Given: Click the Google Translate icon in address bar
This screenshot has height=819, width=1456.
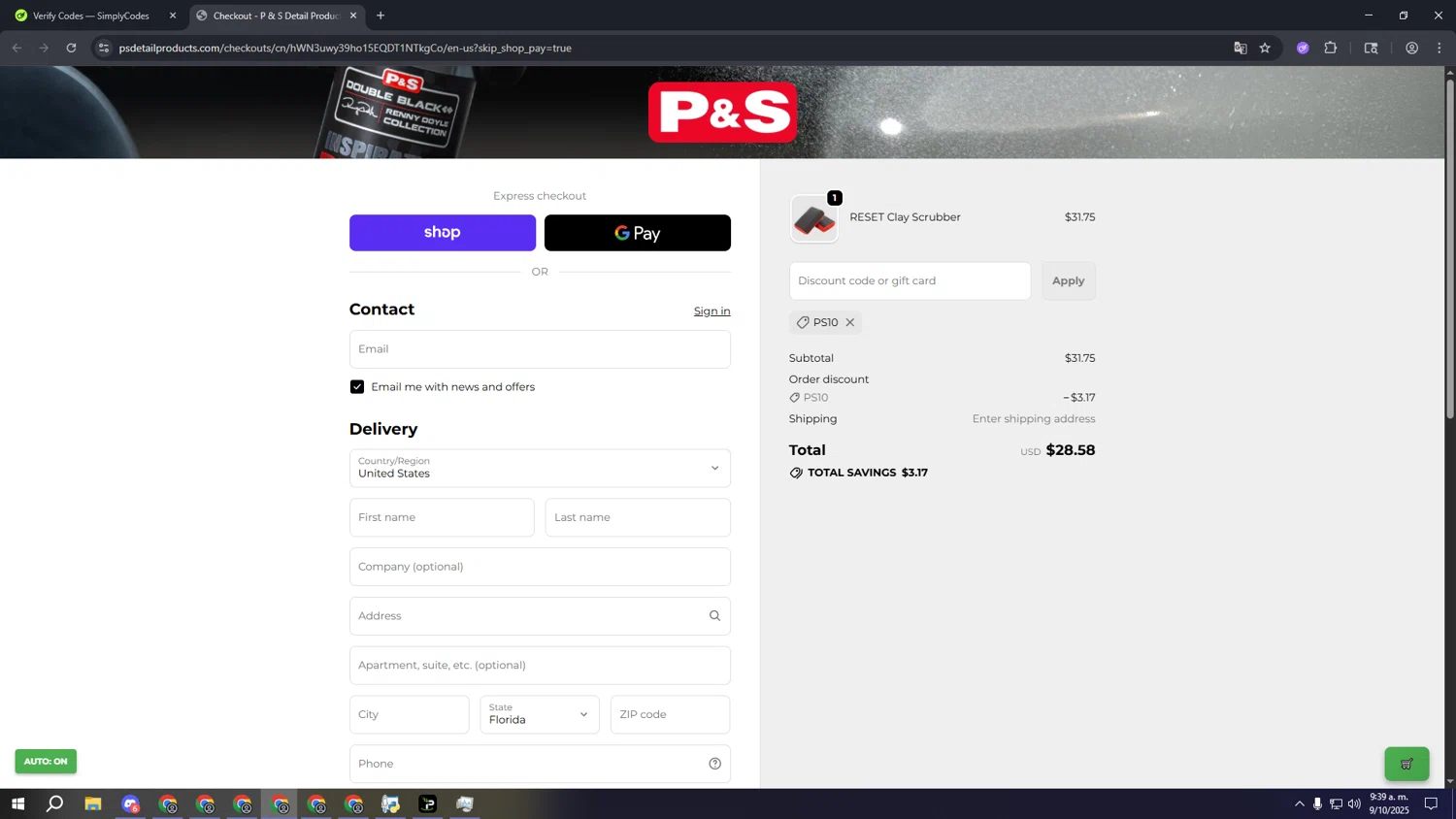Looking at the screenshot, I should click(1240, 48).
